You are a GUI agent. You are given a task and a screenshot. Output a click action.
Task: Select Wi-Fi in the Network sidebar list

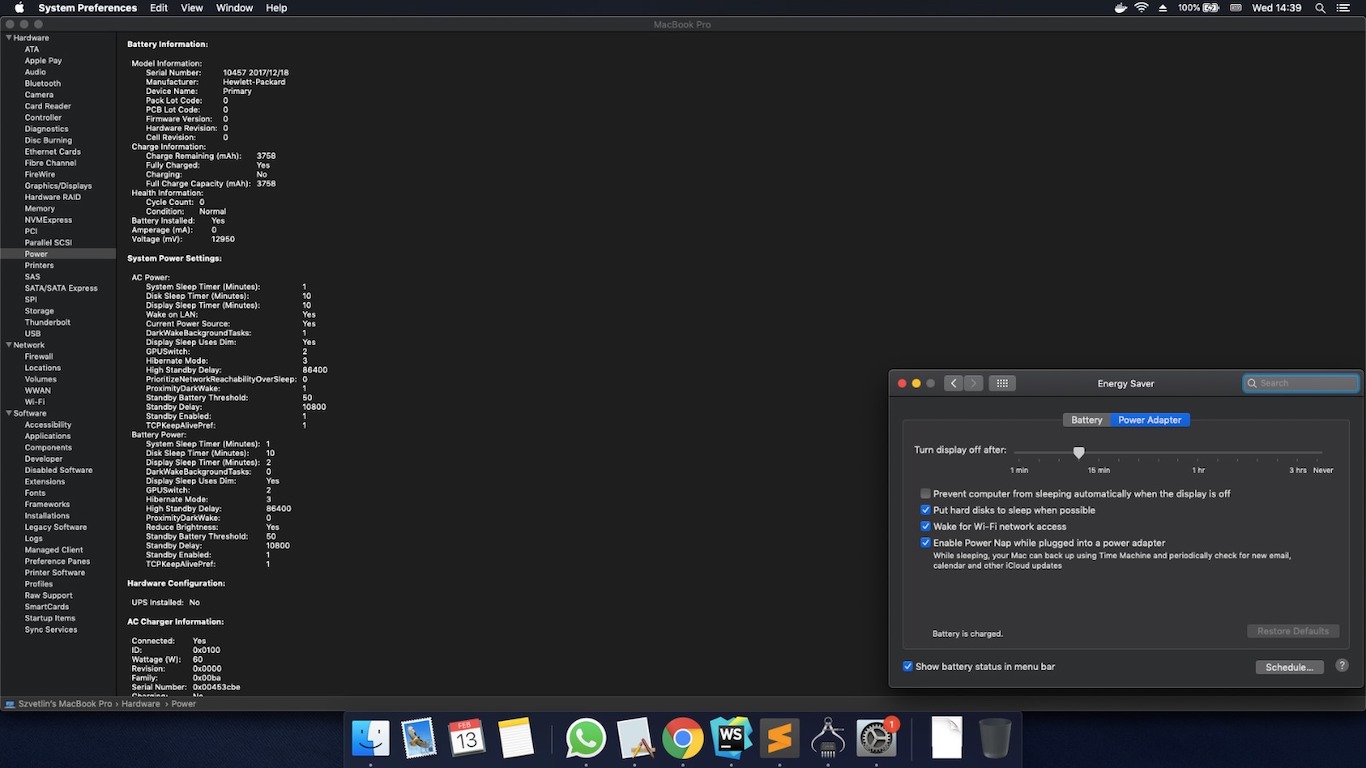tap(35, 402)
